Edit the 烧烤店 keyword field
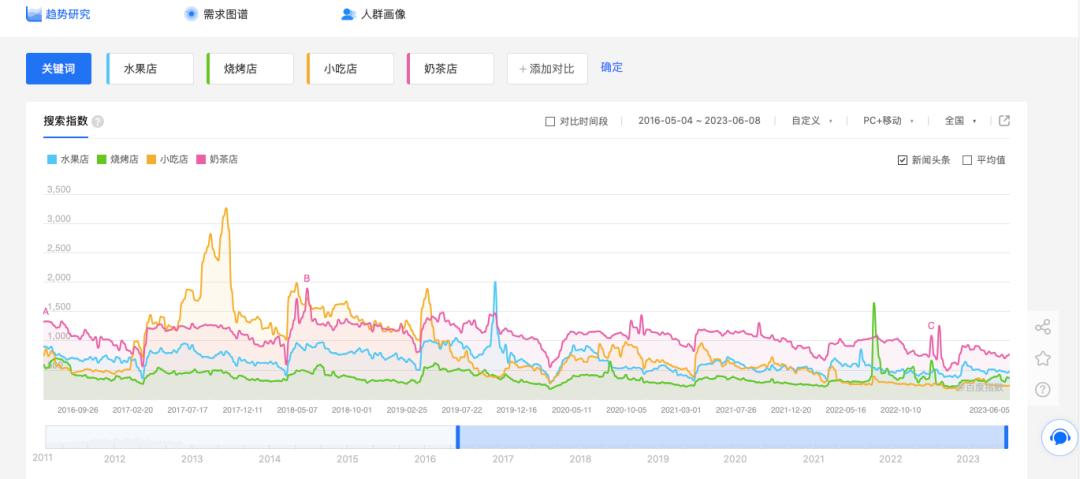1080x479 pixels. pos(250,69)
